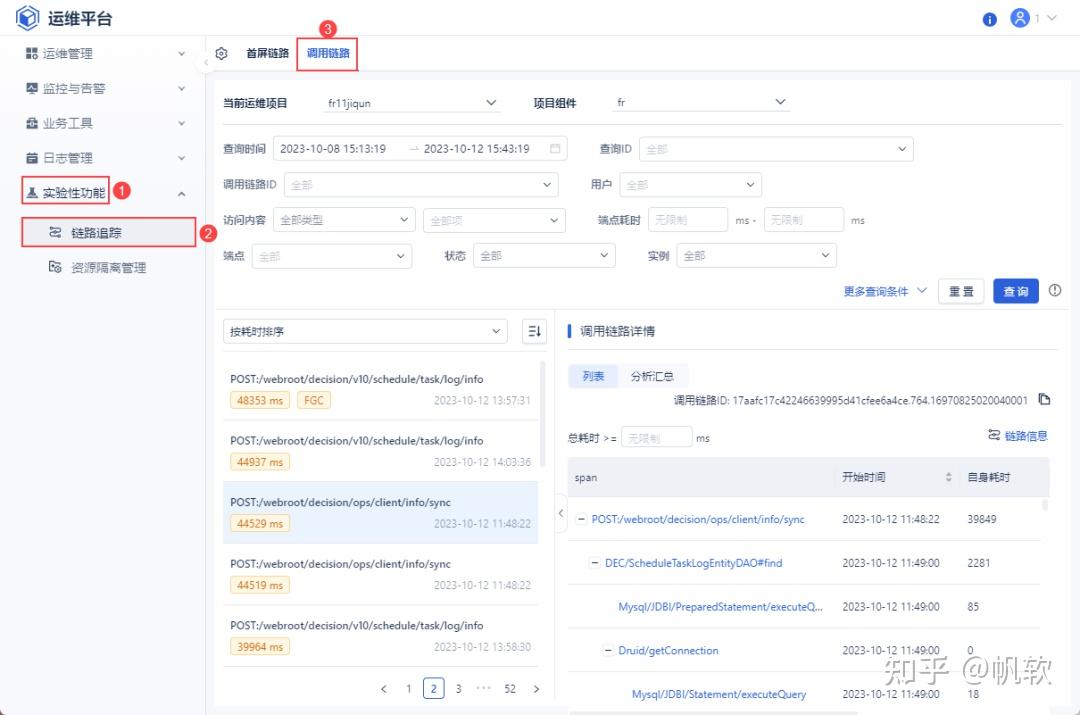Switch to 首屏链路 tab
This screenshot has width=1080, height=715.
(267, 53)
